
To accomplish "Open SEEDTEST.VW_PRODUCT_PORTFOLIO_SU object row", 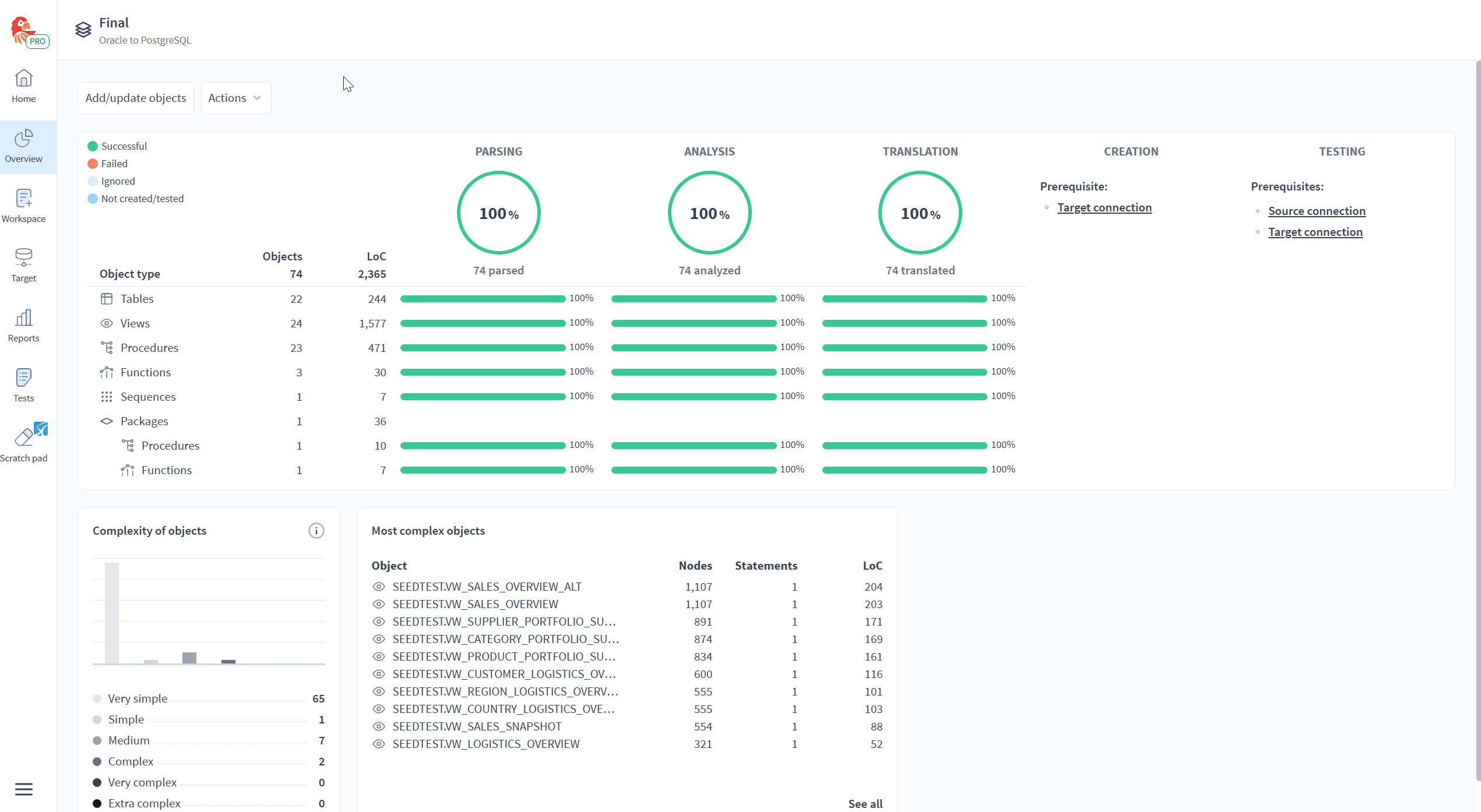I will [627, 656].
